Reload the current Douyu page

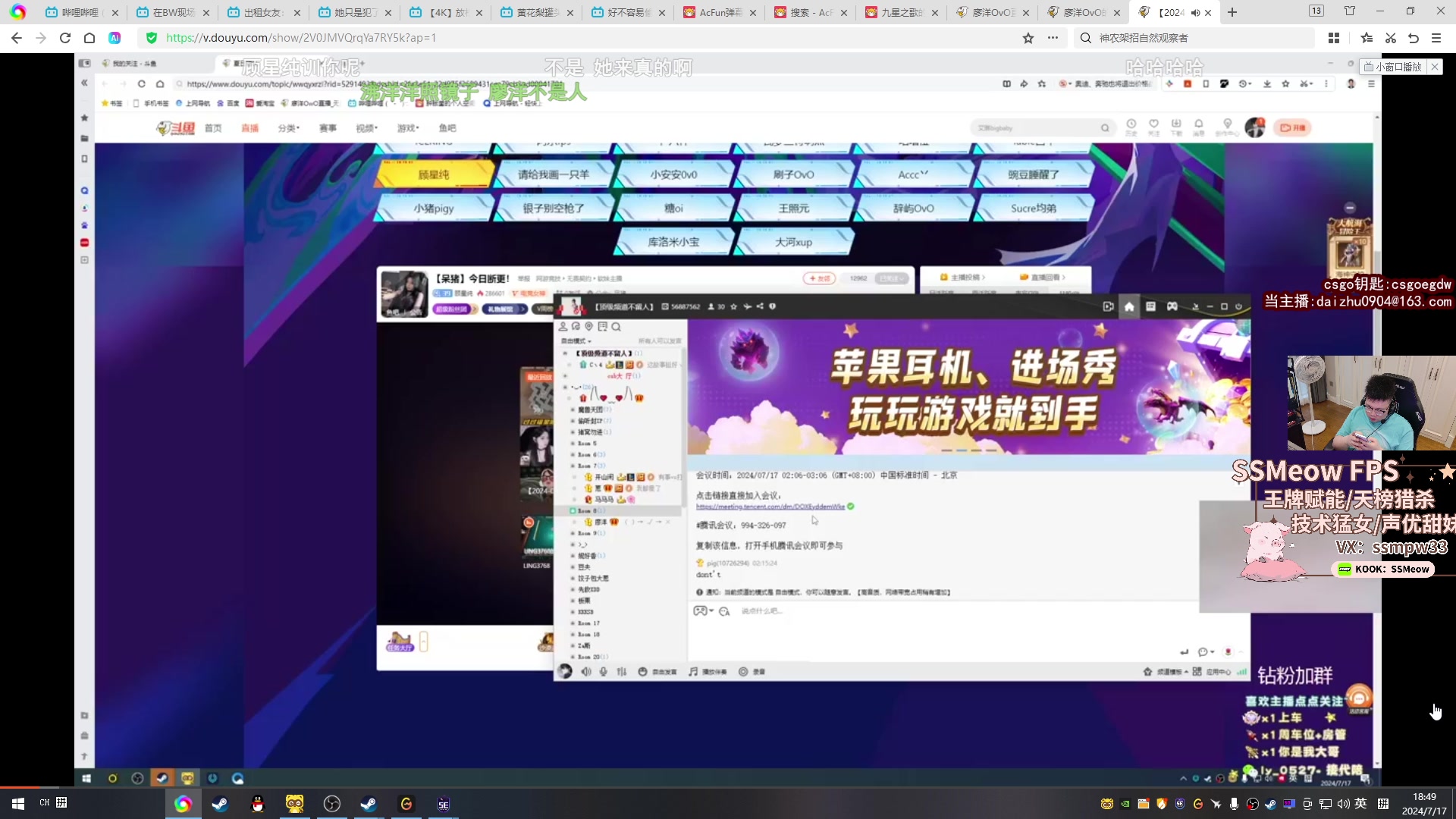[x=65, y=38]
